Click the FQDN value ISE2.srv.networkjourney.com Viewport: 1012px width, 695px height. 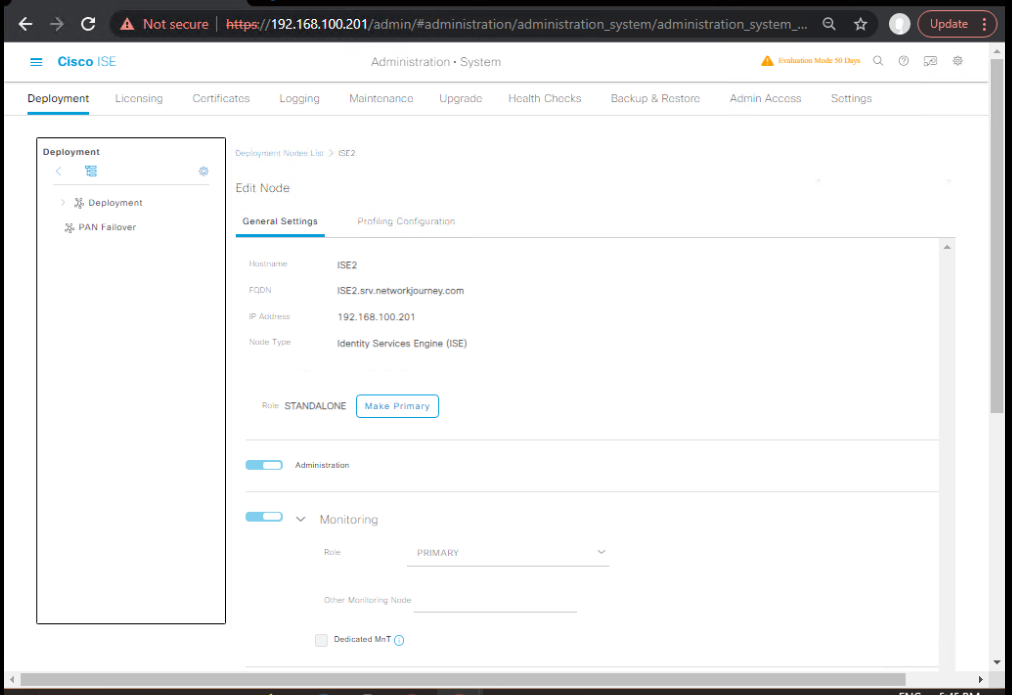coord(400,291)
